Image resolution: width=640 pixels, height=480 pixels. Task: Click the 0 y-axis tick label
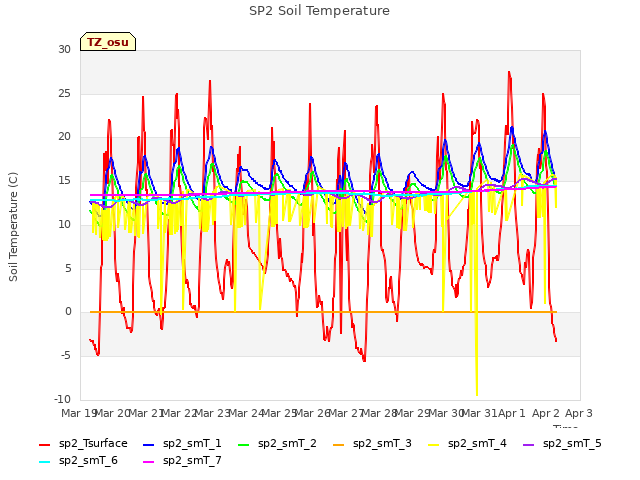(68, 312)
